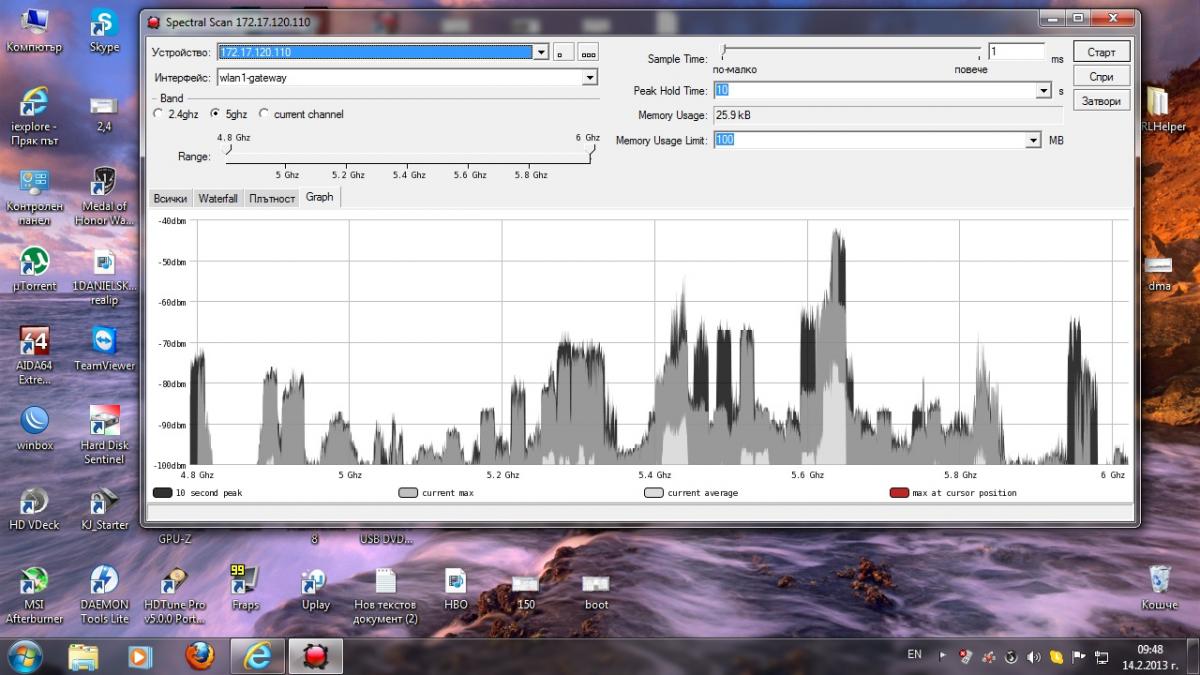The image size is (1200, 675).
Task: Click the Затвори button
Action: coord(1101,101)
